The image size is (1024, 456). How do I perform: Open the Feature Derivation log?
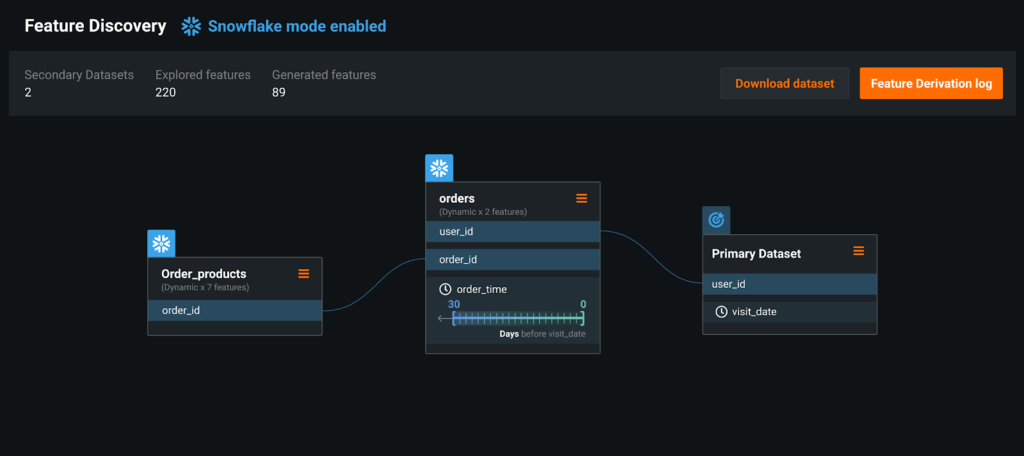(x=930, y=83)
